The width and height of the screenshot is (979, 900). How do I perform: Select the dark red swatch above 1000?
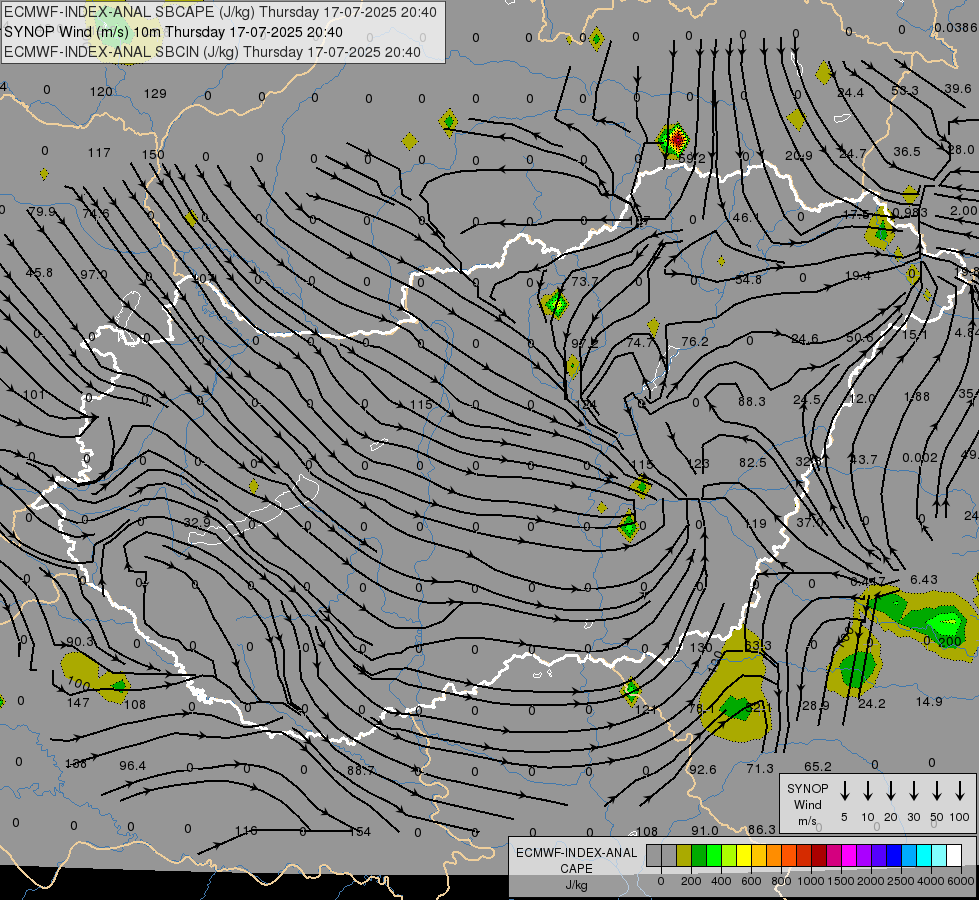tap(819, 856)
